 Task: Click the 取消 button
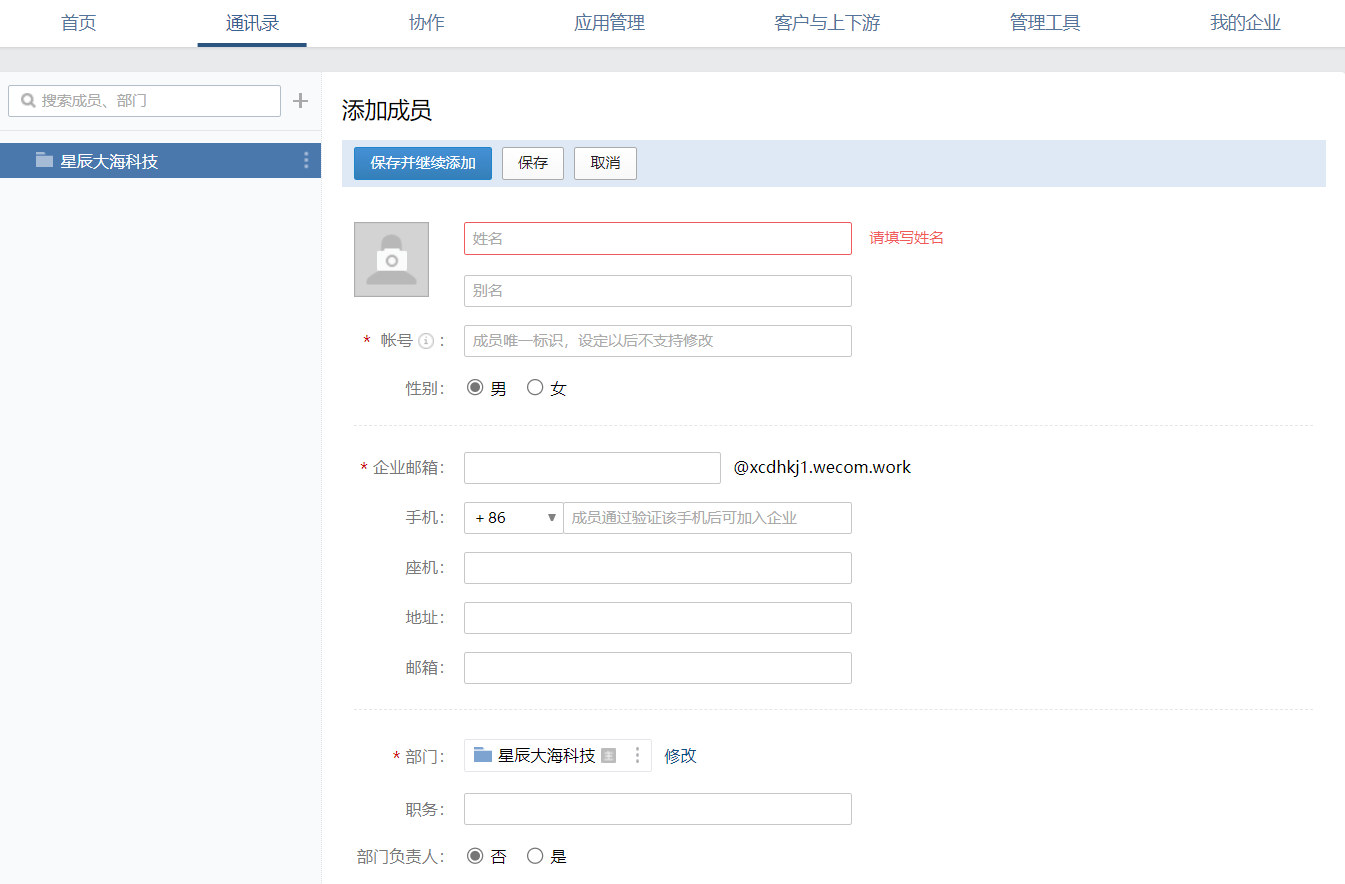605,163
